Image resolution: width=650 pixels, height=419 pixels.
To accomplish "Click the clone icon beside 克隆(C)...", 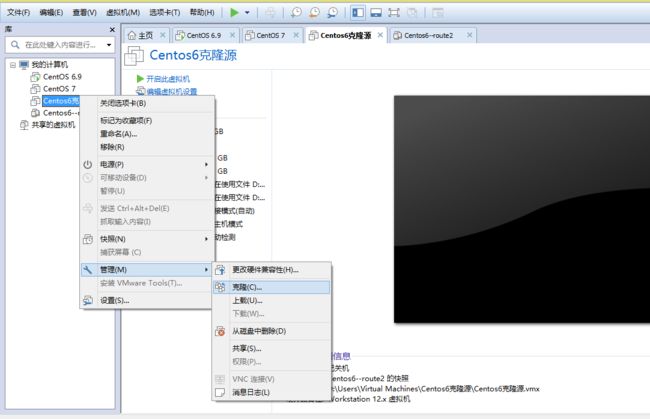I will click(x=220, y=287).
